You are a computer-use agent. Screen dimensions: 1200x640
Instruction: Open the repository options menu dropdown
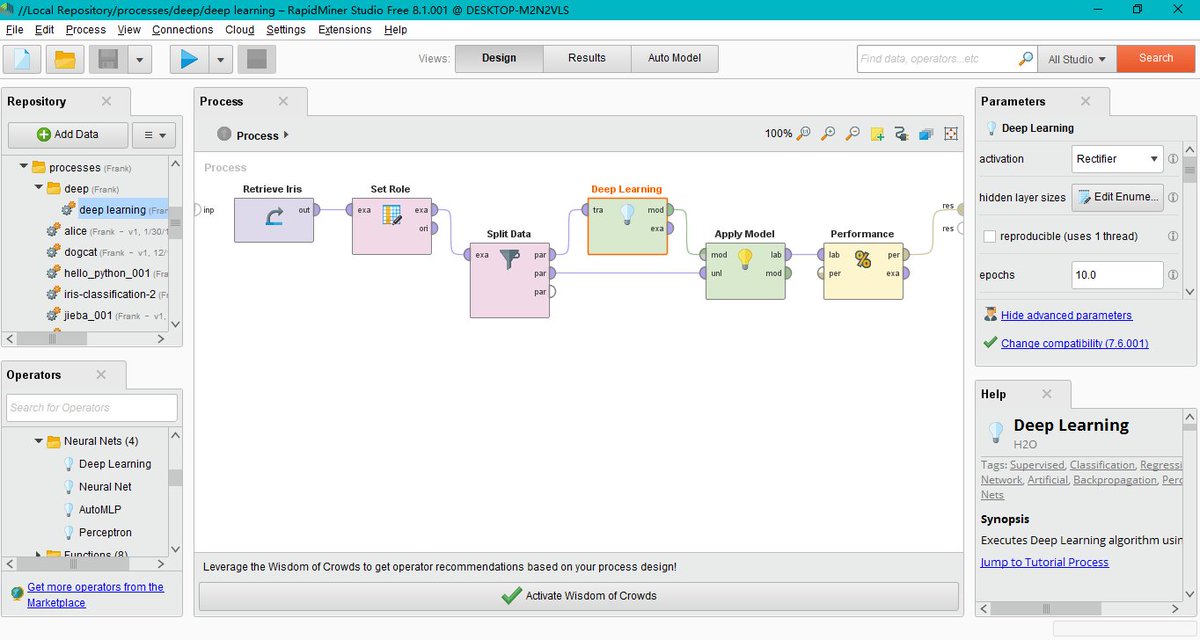click(154, 134)
